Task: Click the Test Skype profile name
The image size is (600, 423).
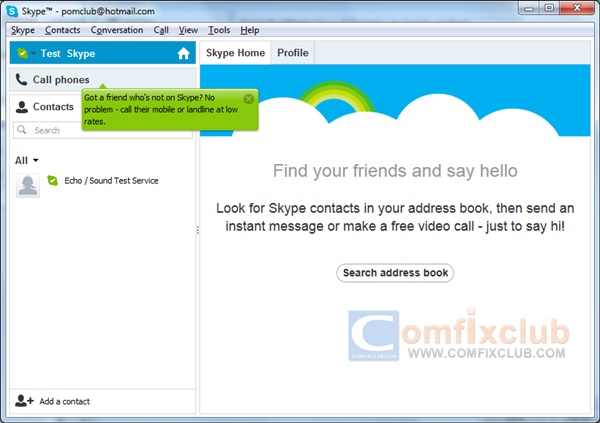Action: pos(68,53)
